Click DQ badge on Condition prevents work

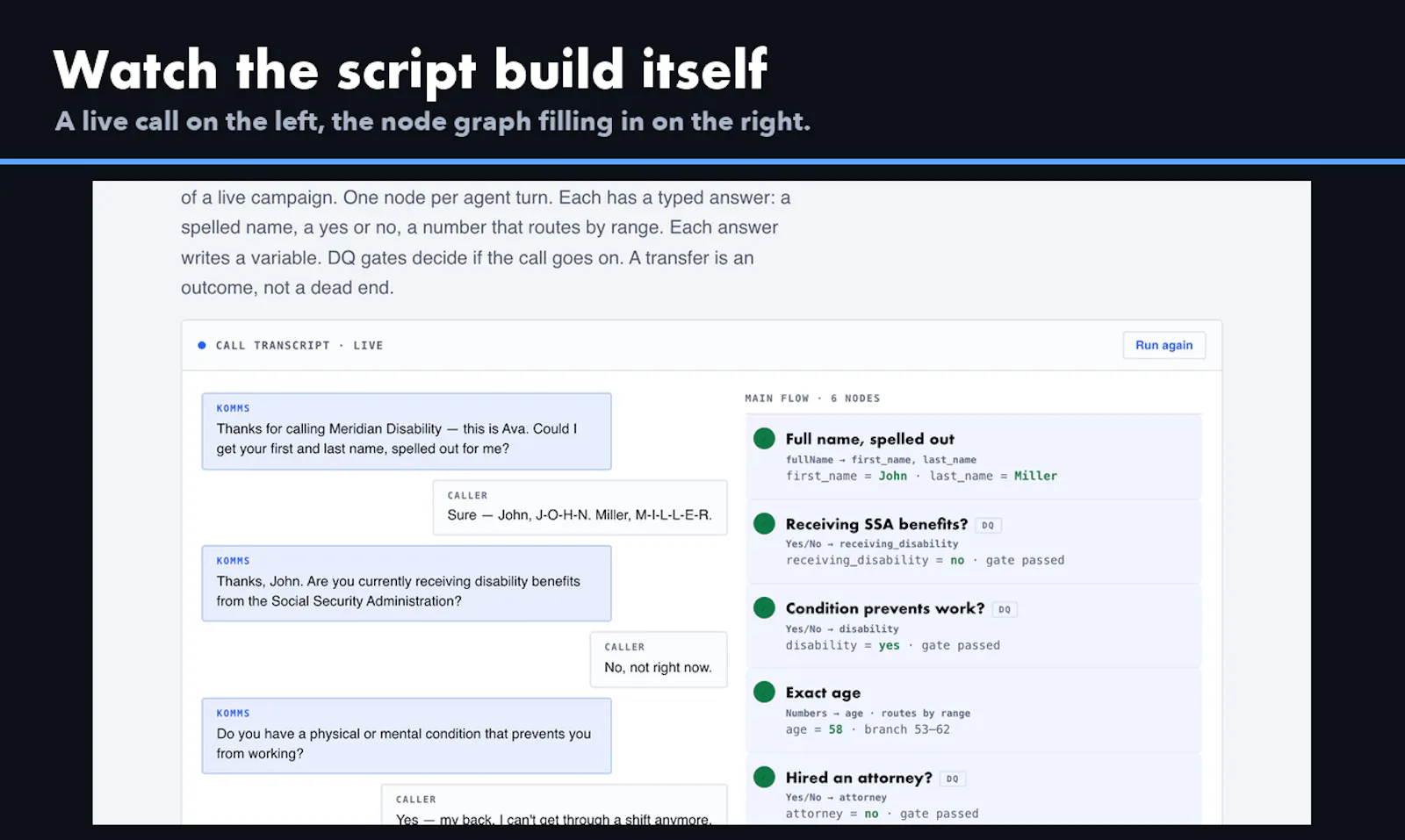[x=1005, y=609]
